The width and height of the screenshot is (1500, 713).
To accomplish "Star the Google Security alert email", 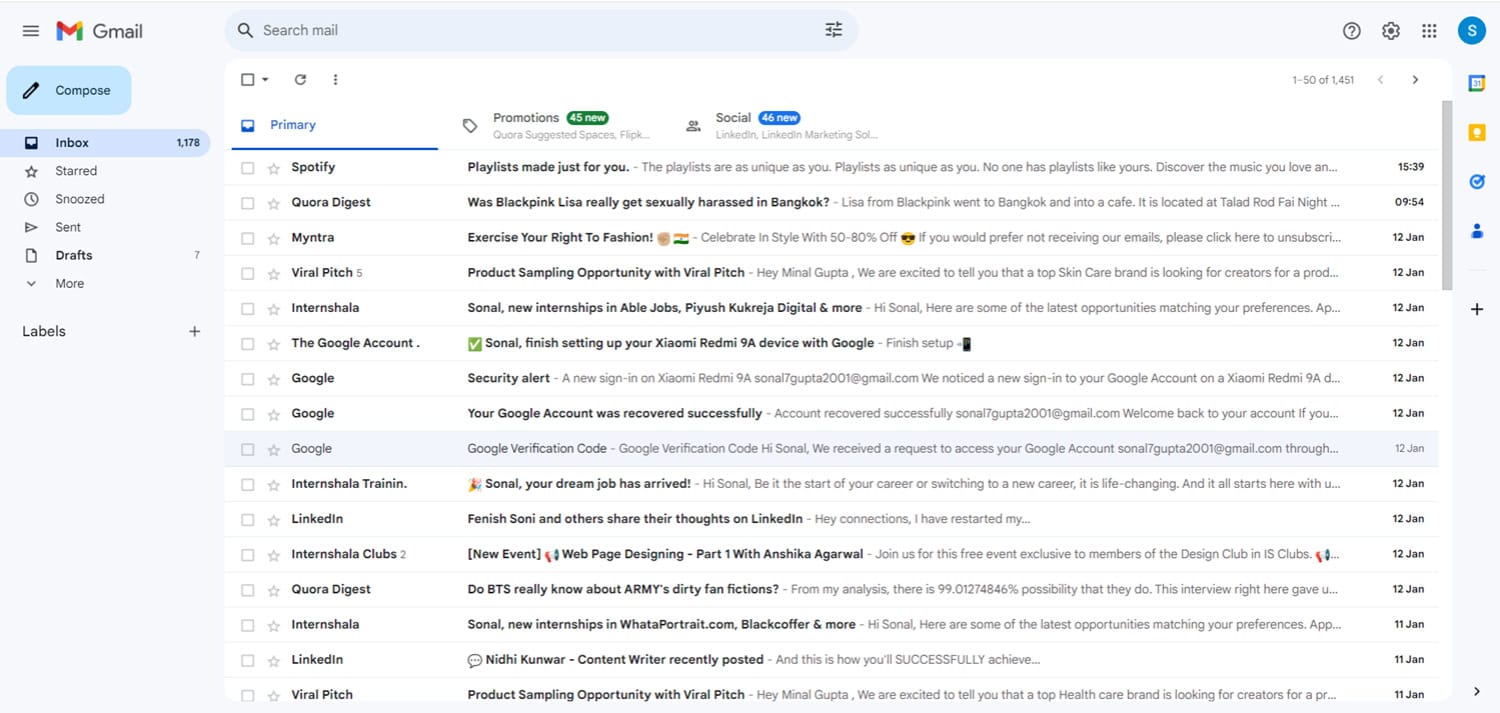I will 274,379.
